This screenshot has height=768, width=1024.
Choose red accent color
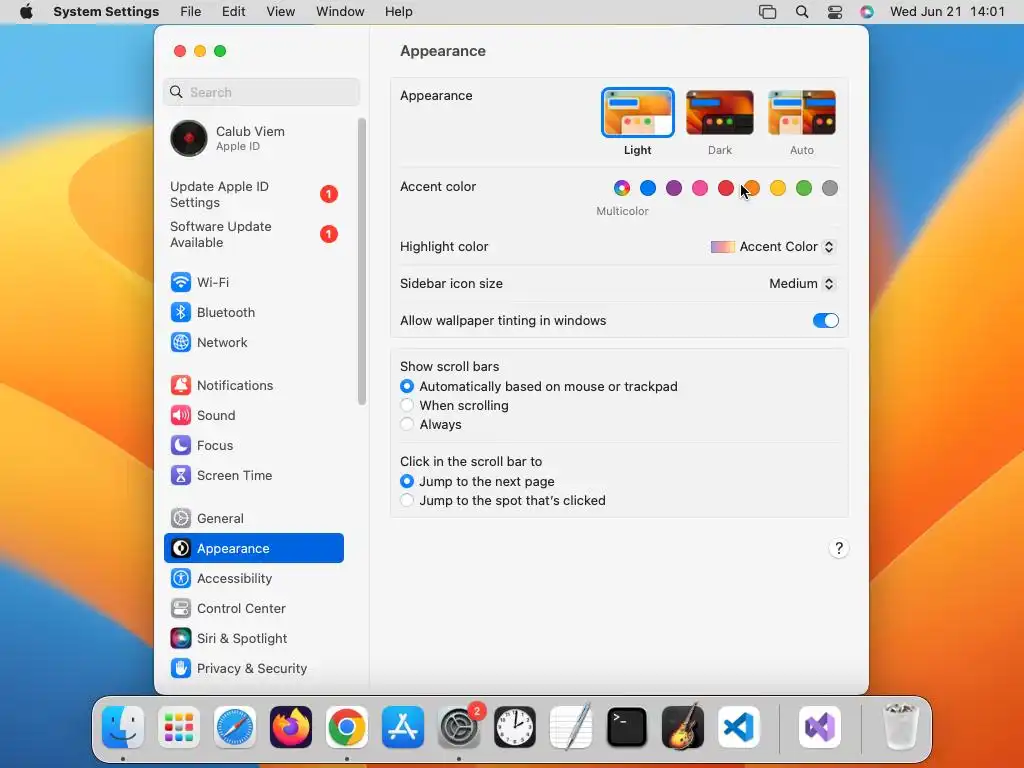[x=726, y=188]
